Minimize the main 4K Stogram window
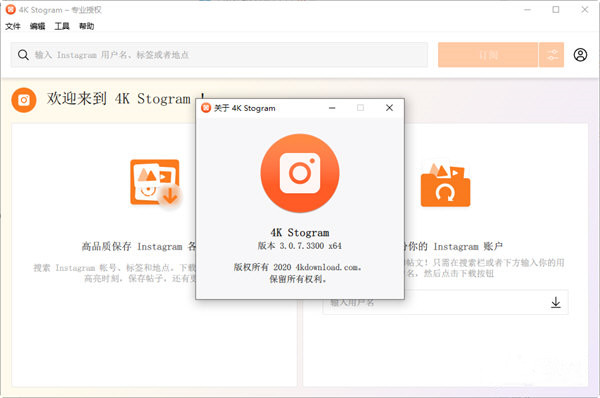 (527, 10)
